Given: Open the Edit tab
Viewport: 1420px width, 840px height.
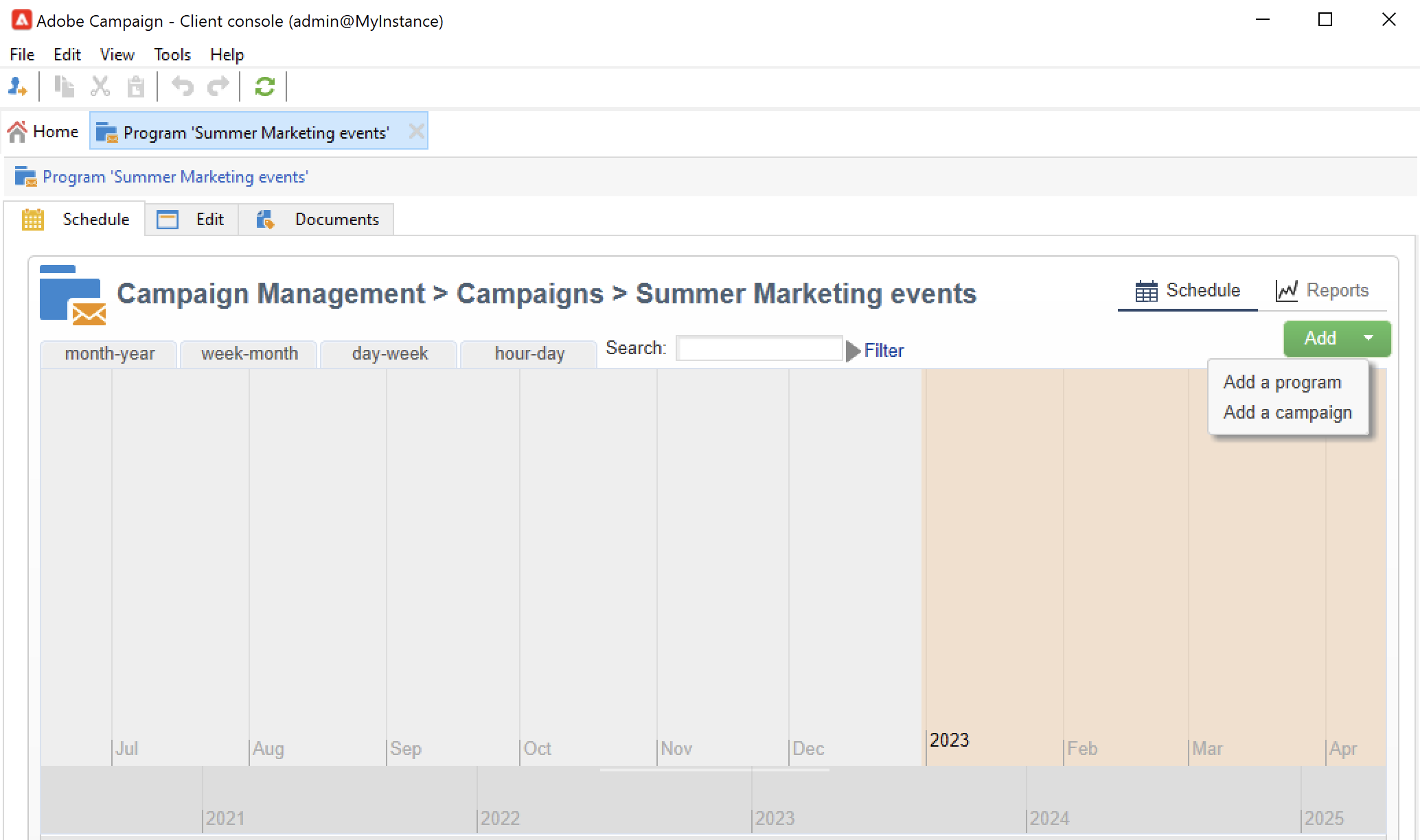Looking at the screenshot, I should tap(209, 220).
